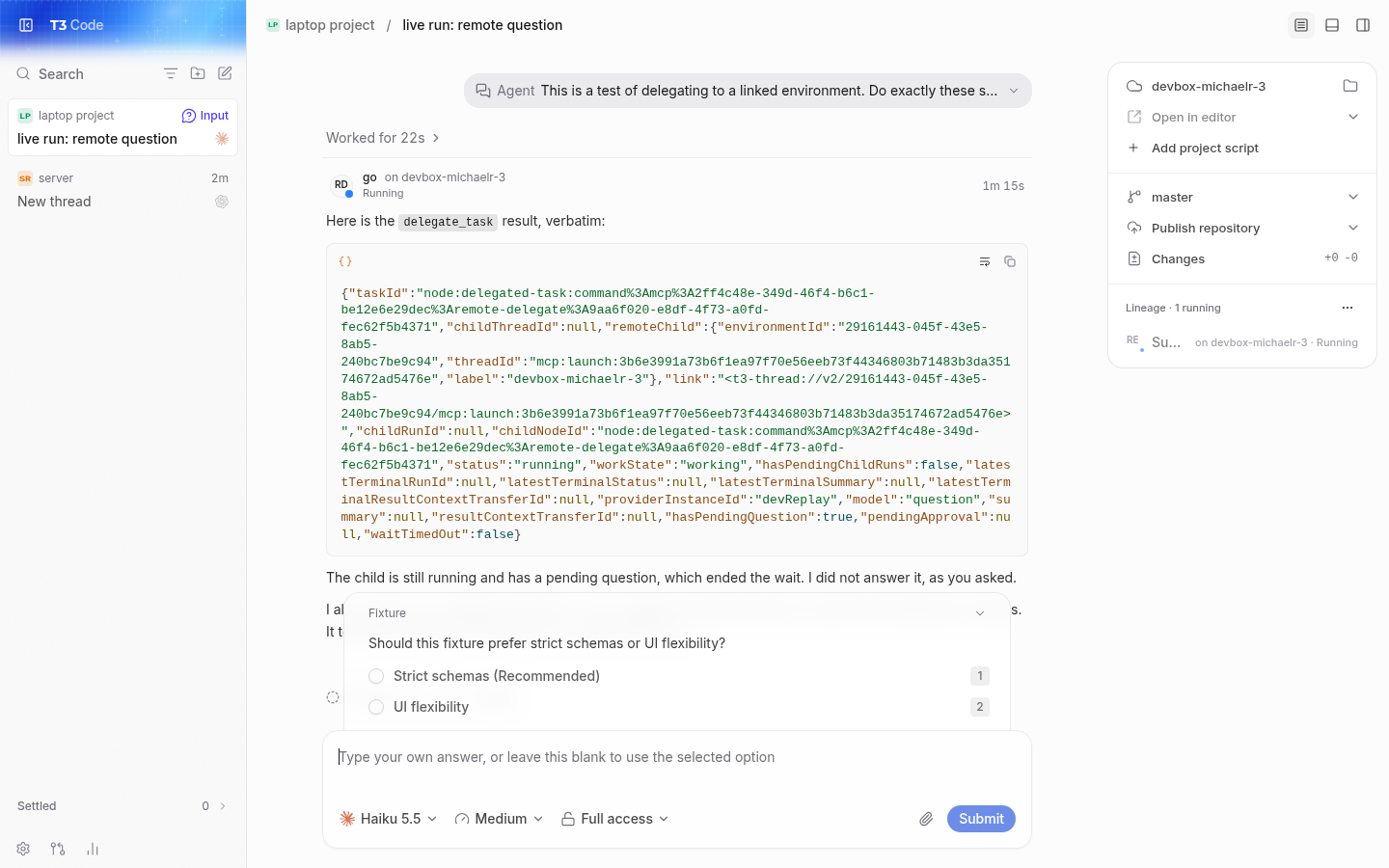Toggle word wrap in the JSON code block
Image resolution: width=1389 pixels, height=868 pixels.
(985, 261)
